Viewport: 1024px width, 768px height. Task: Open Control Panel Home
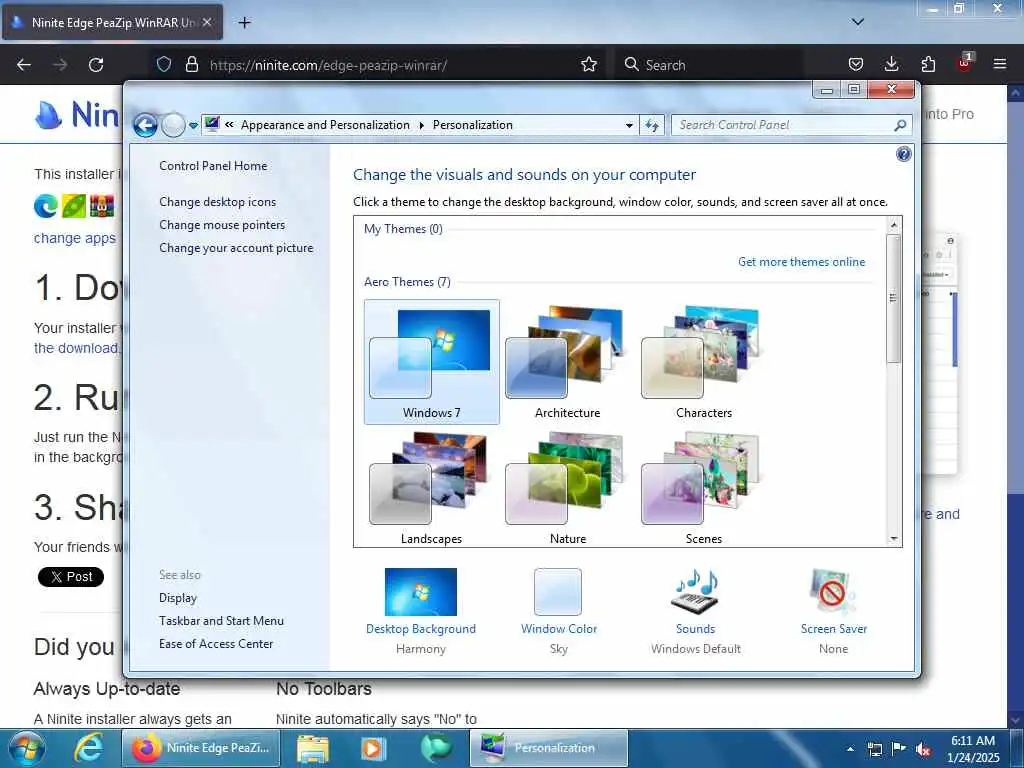(213, 166)
